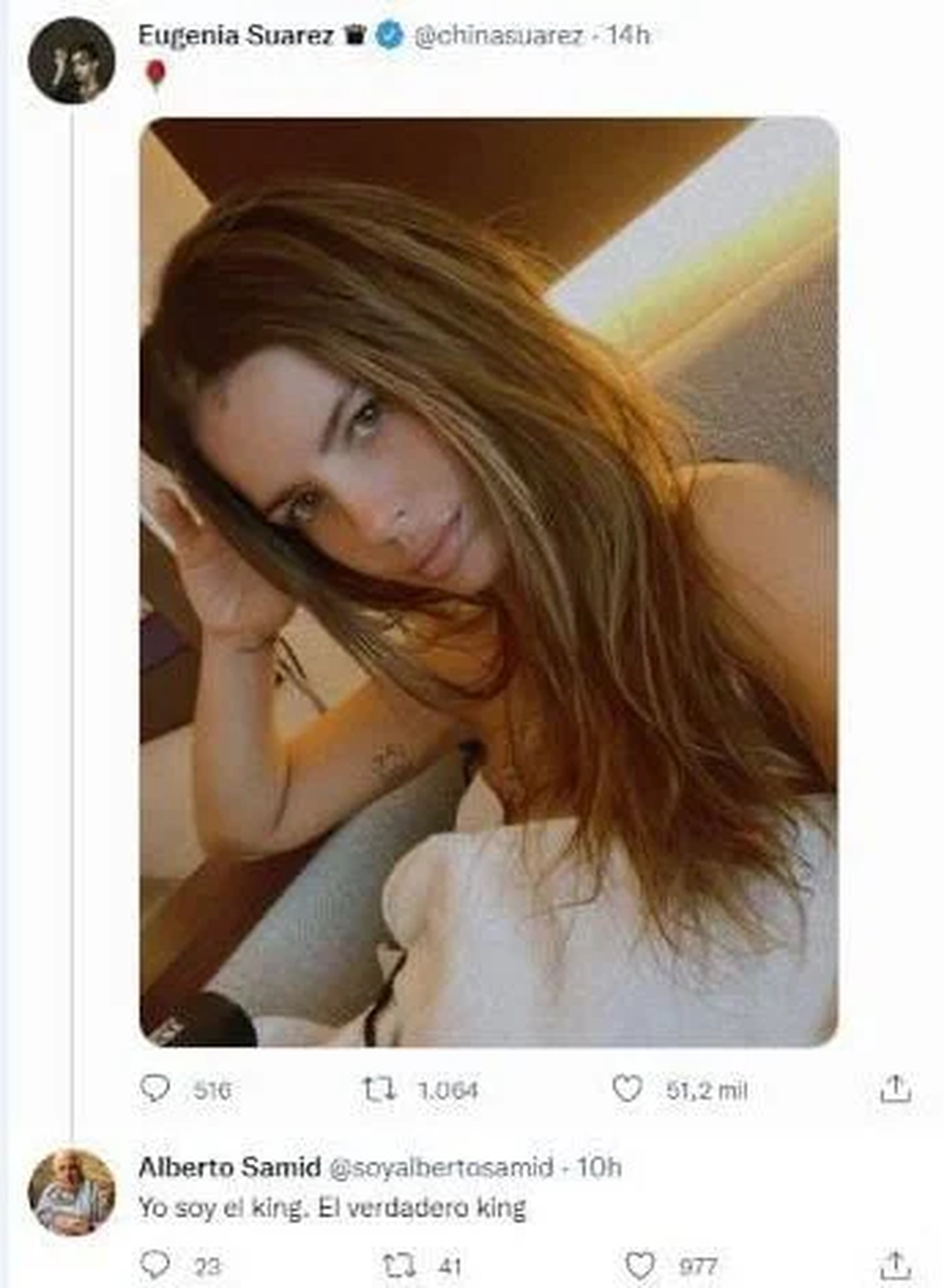The image size is (944, 1288).
Task: Share Alberto Samid's reply
Action: 894,1265
